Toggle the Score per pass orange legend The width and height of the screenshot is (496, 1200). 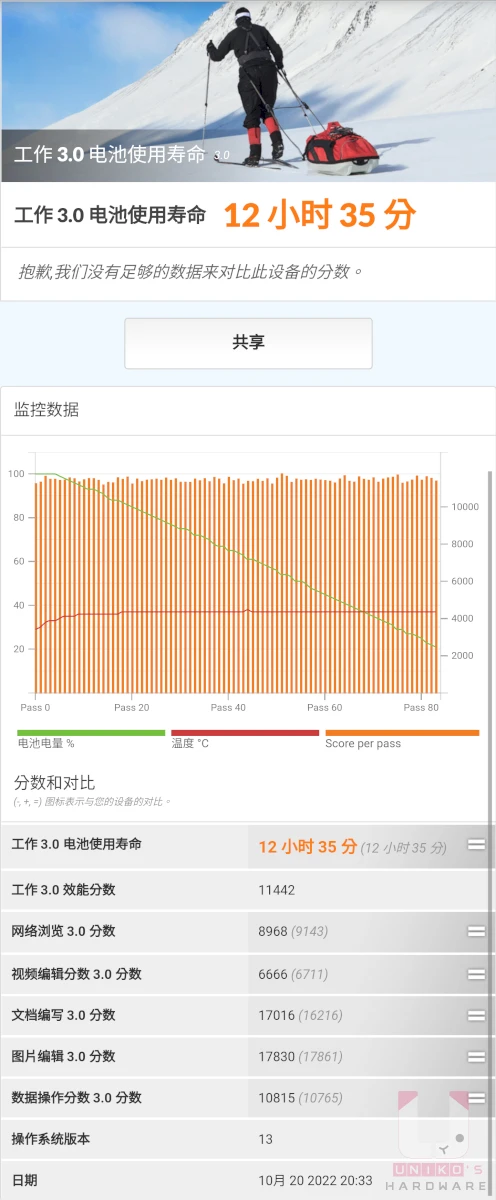click(x=398, y=739)
